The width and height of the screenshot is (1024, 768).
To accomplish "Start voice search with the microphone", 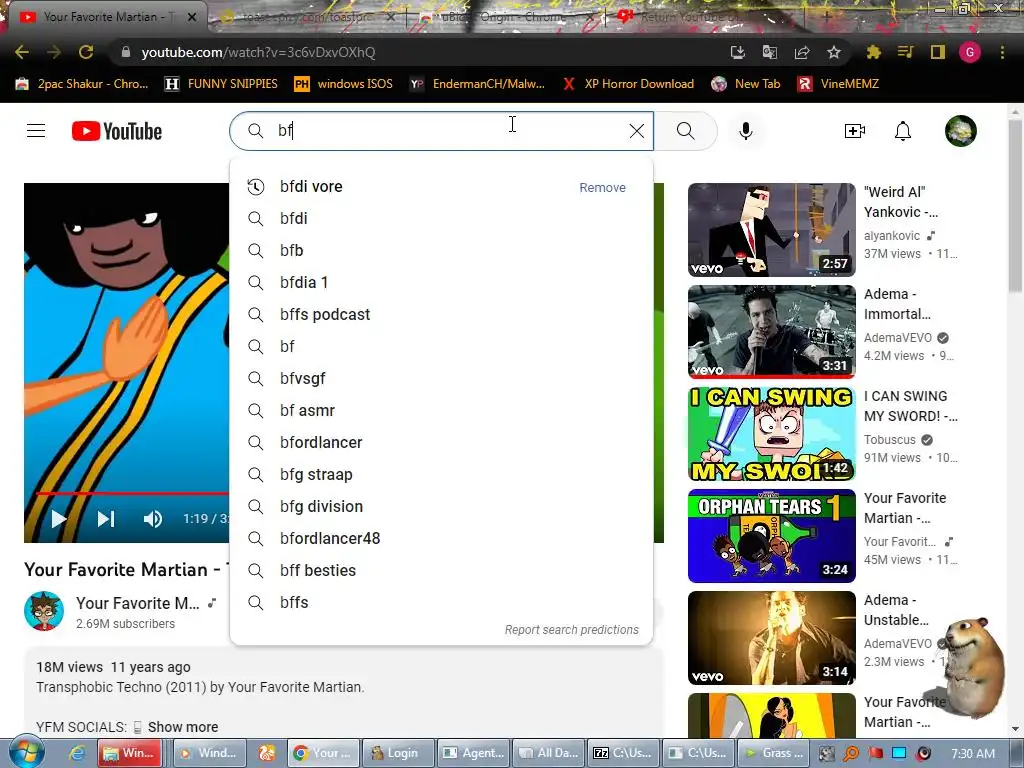I will [x=746, y=131].
